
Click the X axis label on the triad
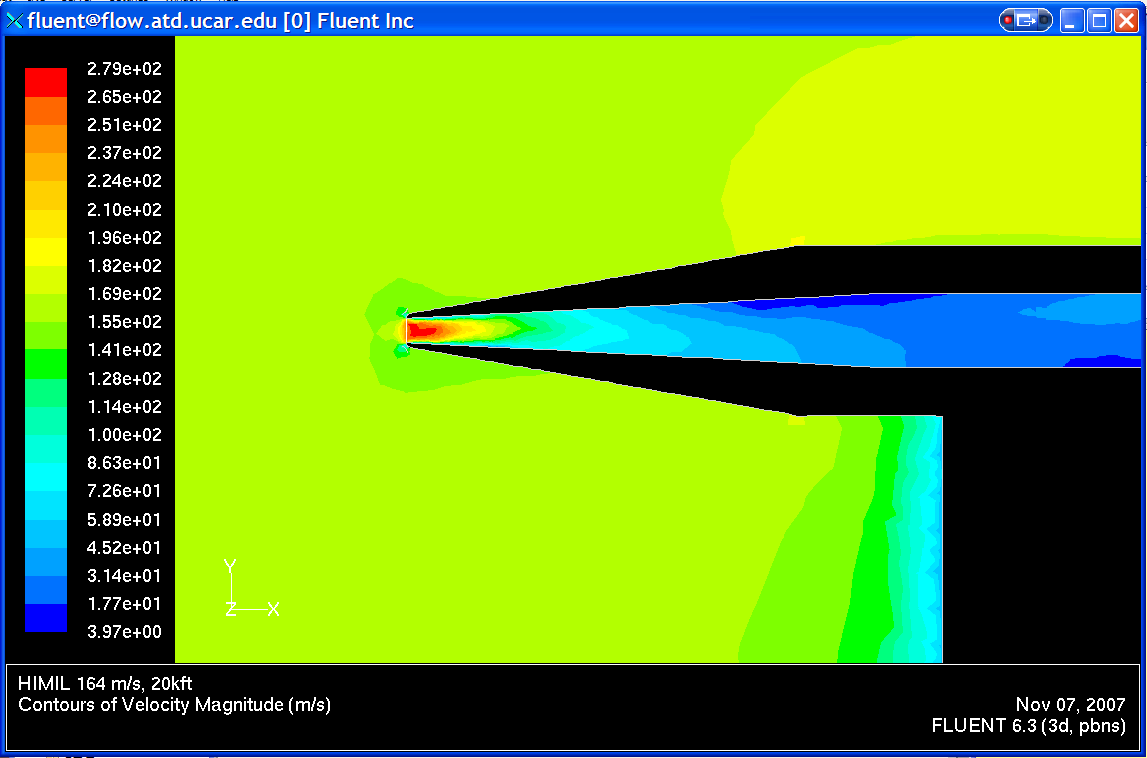click(x=273, y=609)
